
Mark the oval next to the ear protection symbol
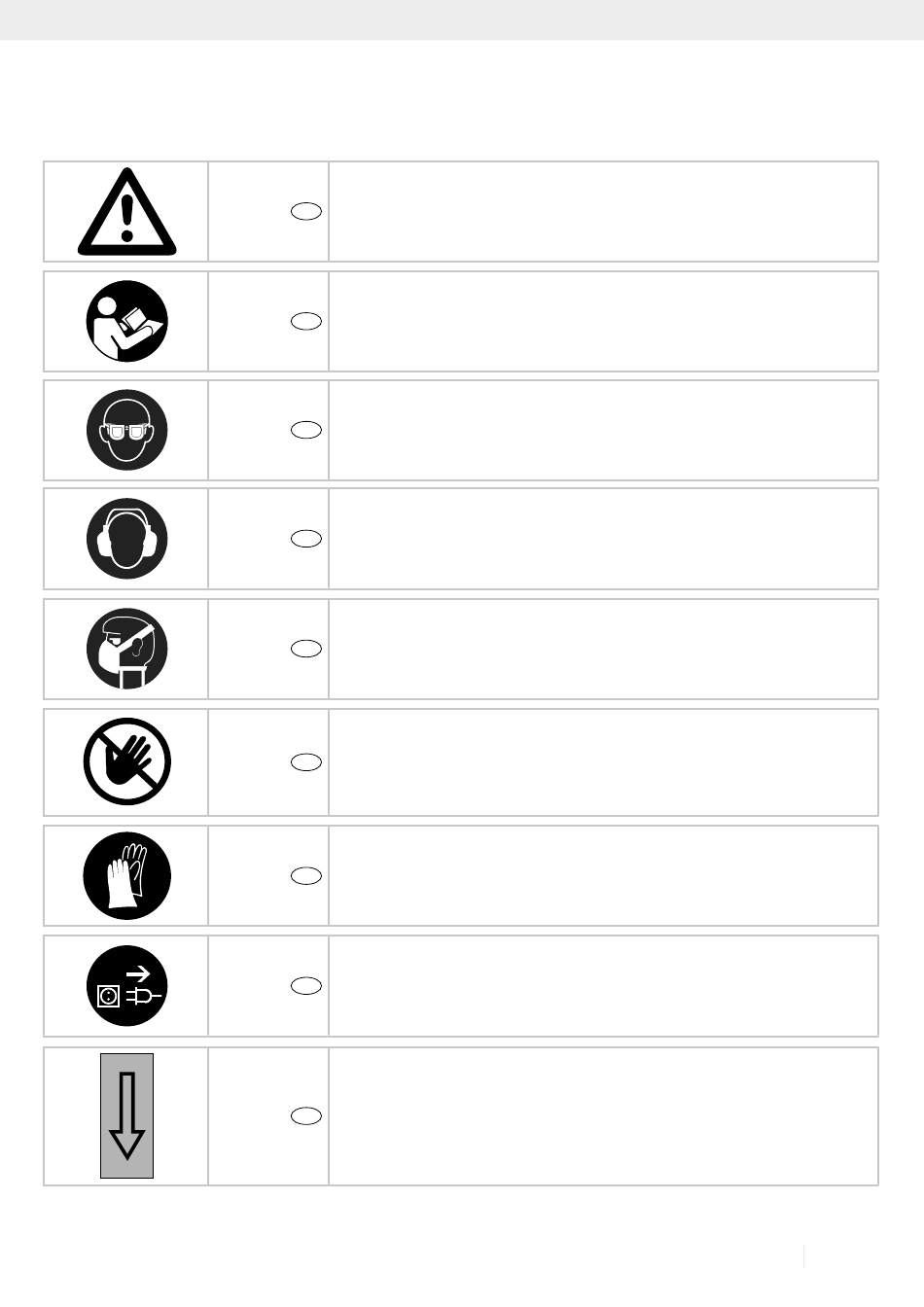306,539
